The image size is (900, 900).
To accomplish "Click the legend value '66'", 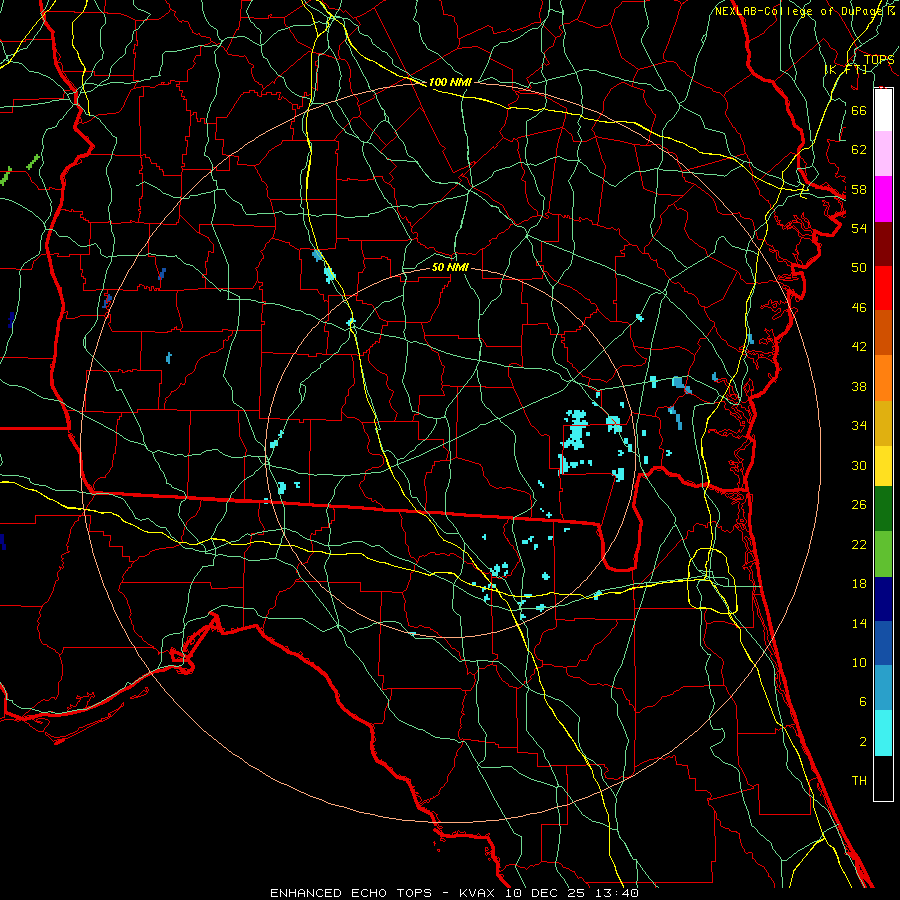I will point(859,110).
